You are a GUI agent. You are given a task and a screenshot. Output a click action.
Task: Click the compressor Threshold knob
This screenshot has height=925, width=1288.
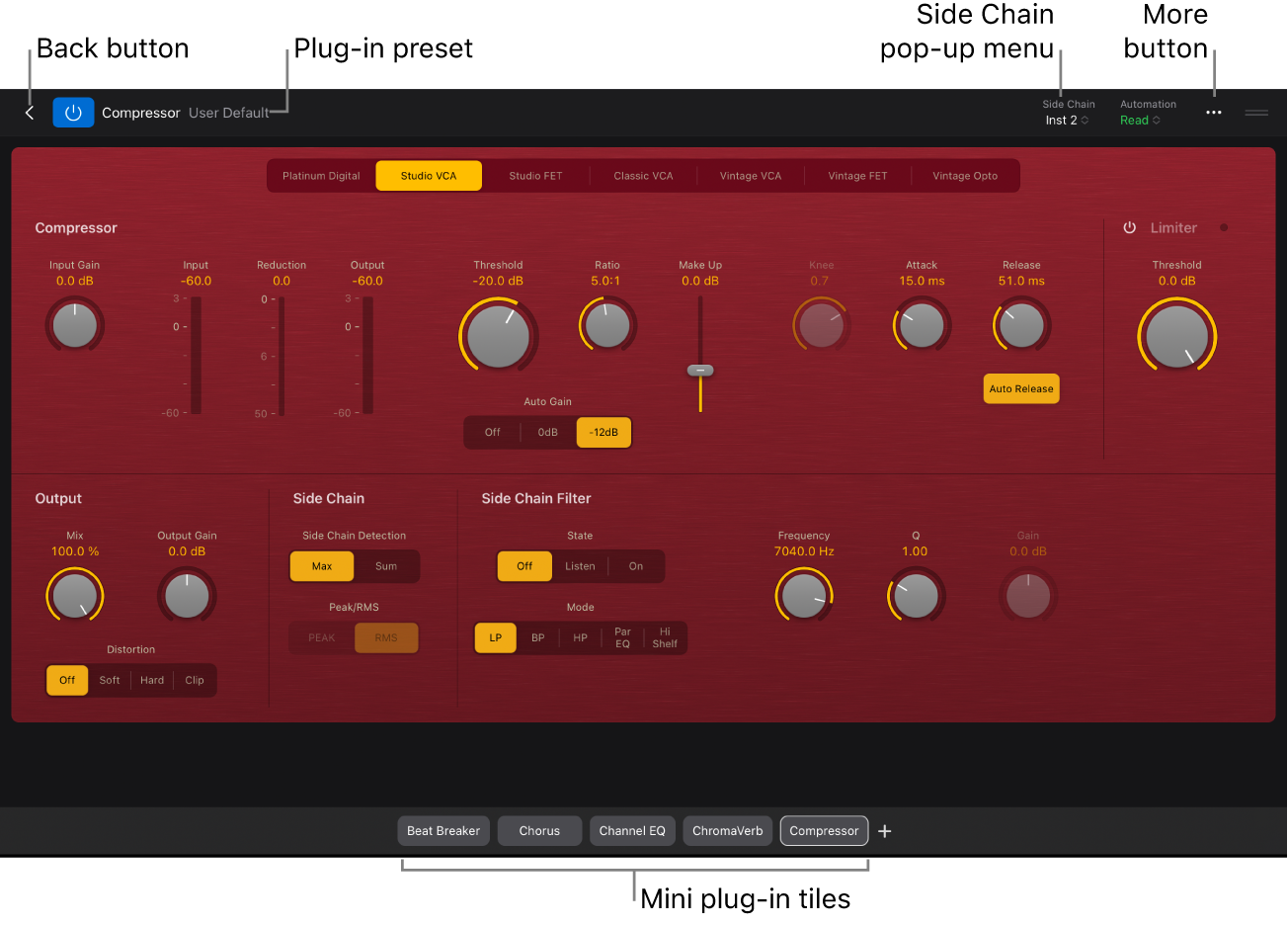pos(498,335)
